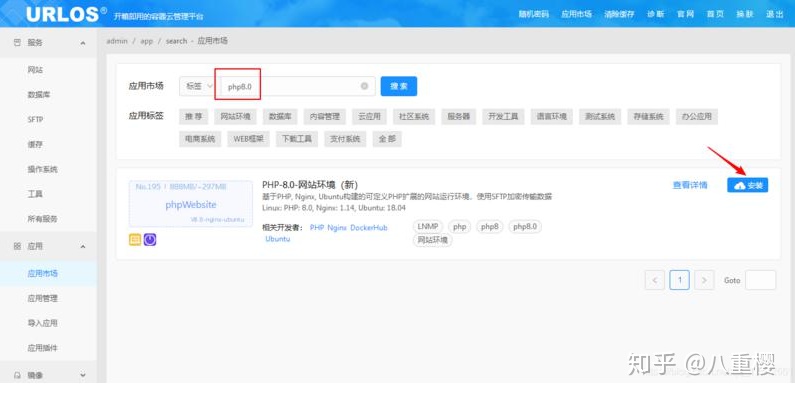Filter by the 存储系统 tag
The height and width of the screenshot is (397, 795).
[x=648, y=117]
